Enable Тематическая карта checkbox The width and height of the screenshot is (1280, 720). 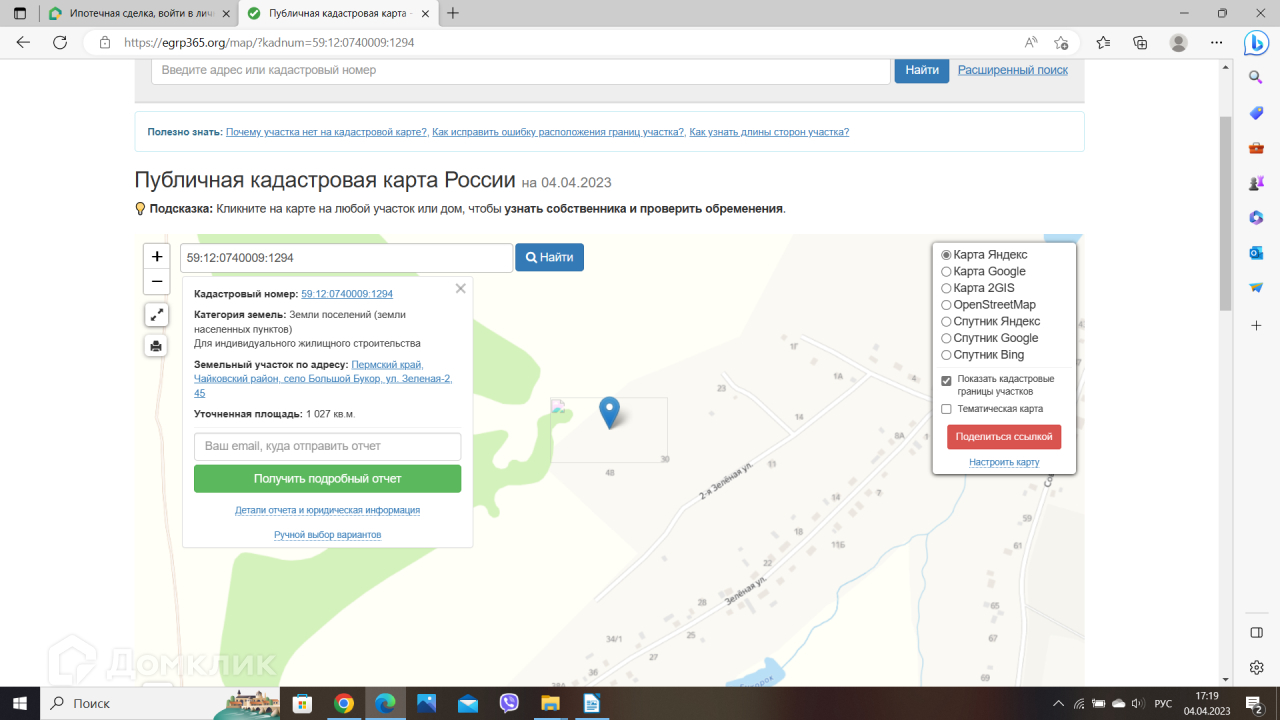coord(946,409)
